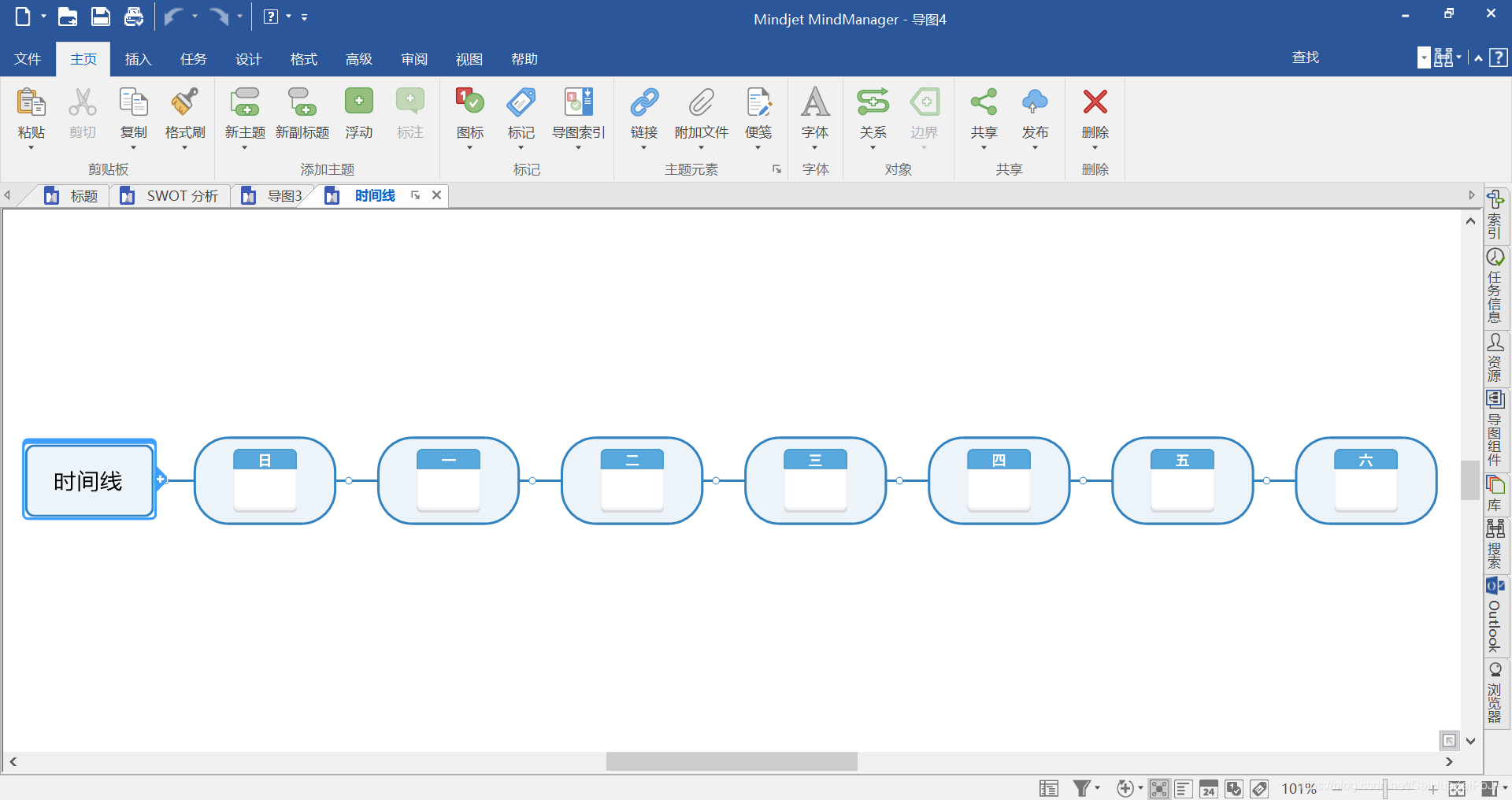
Task: Open the Icons (图标) marker tool
Action: pyautogui.click(x=469, y=102)
